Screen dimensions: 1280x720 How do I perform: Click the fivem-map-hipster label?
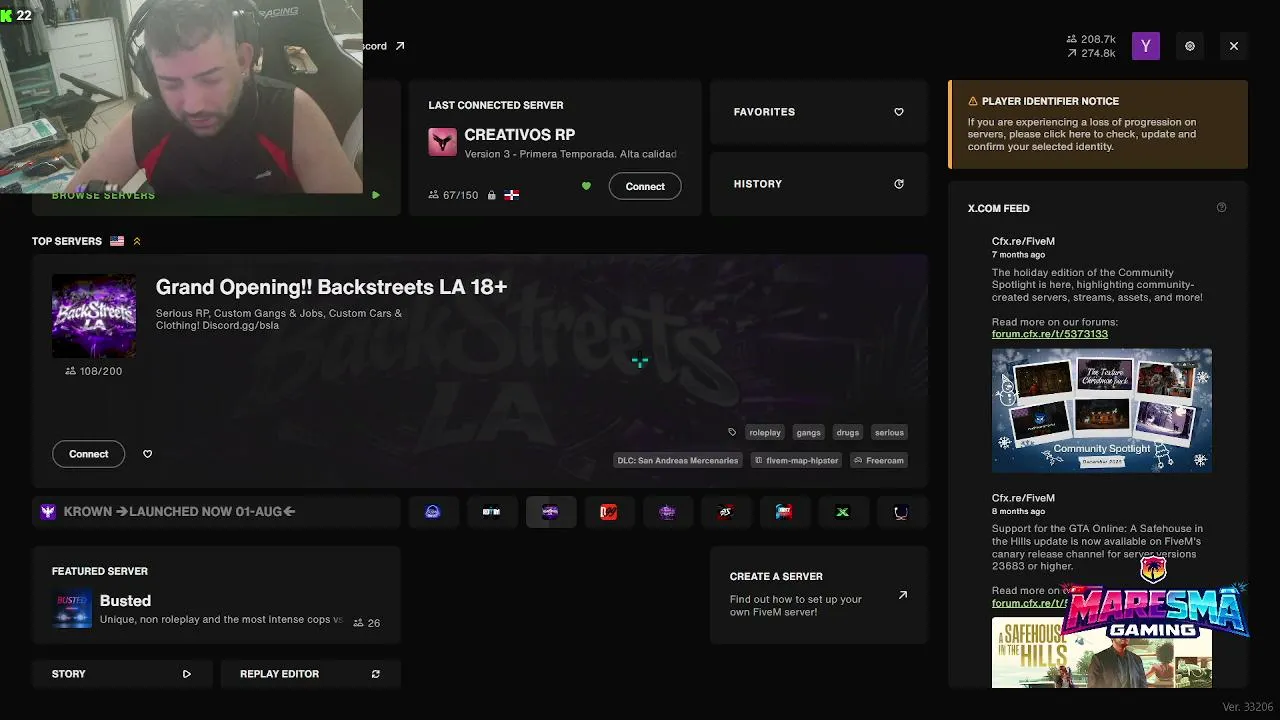pos(796,461)
